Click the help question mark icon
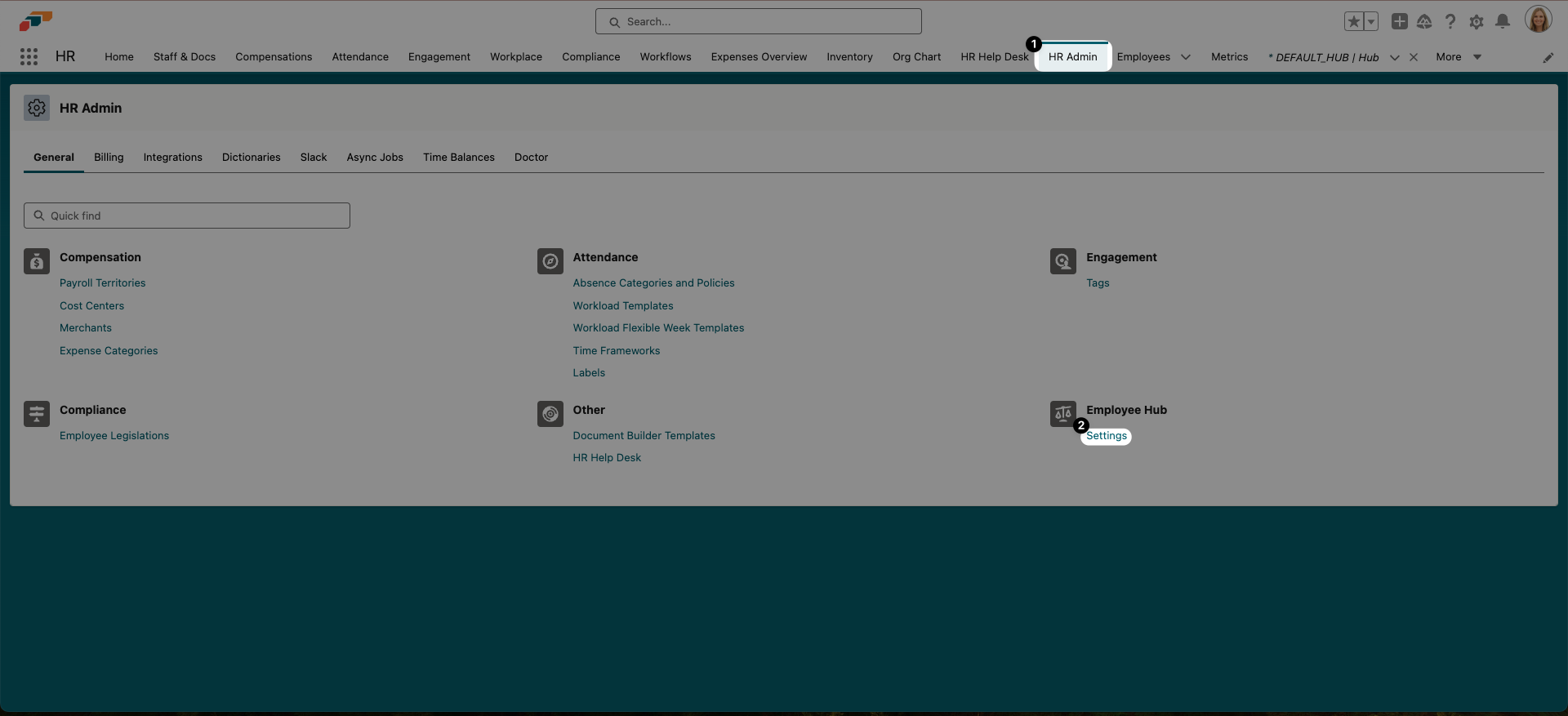The image size is (1568, 716). click(1450, 22)
